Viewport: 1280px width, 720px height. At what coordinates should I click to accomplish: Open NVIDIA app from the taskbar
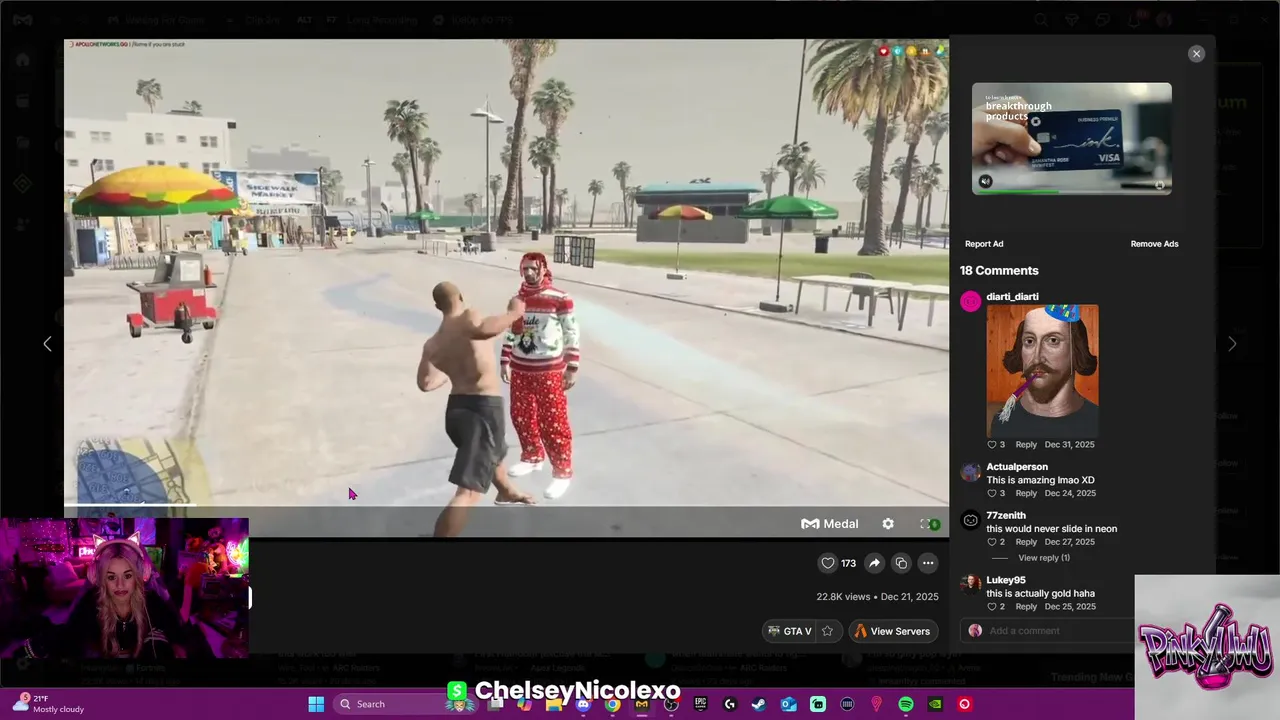[x=935, y=704]
